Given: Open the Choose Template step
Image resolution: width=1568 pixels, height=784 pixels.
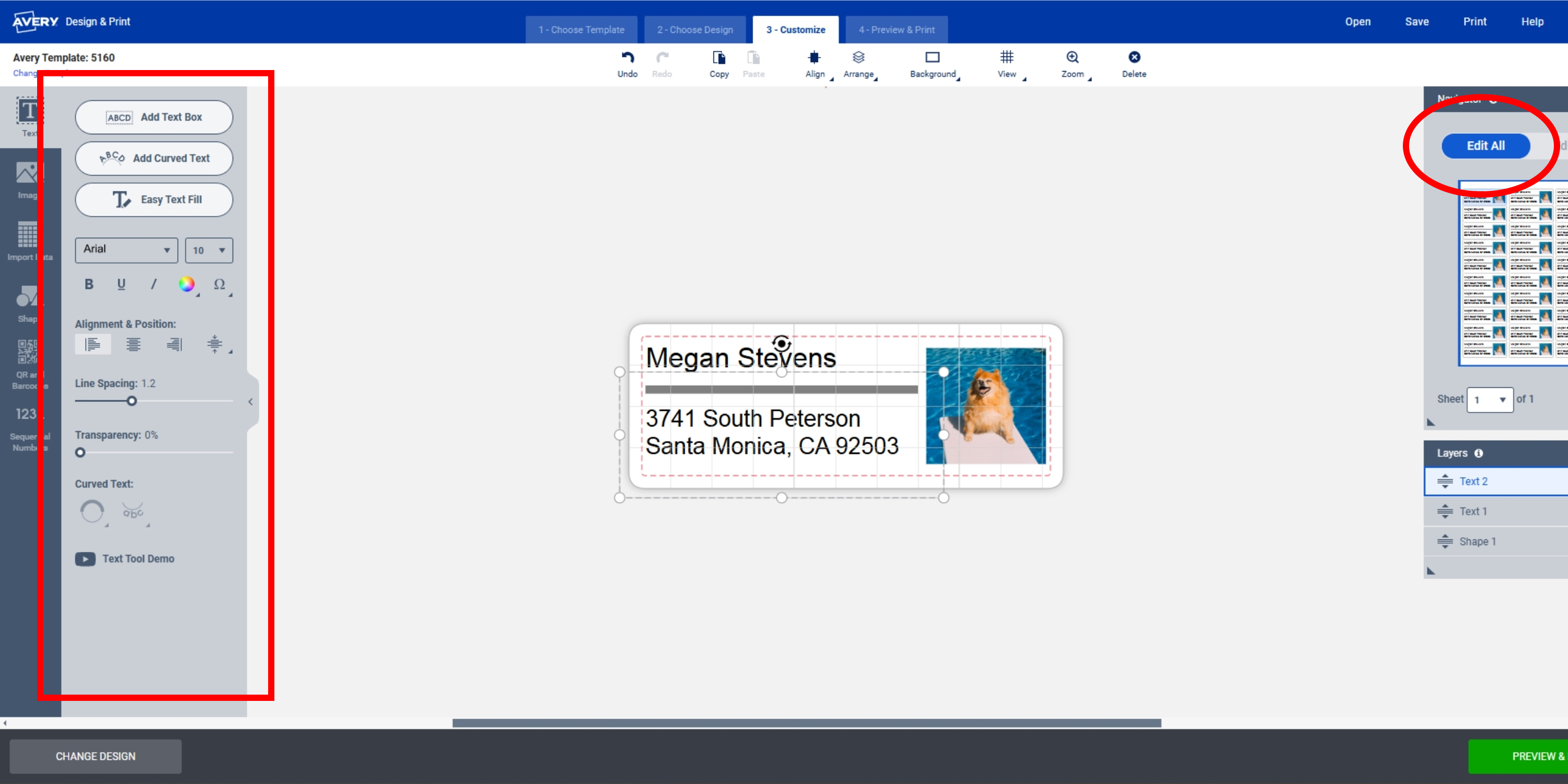Looking at the screenshot, I should [581, 29].
